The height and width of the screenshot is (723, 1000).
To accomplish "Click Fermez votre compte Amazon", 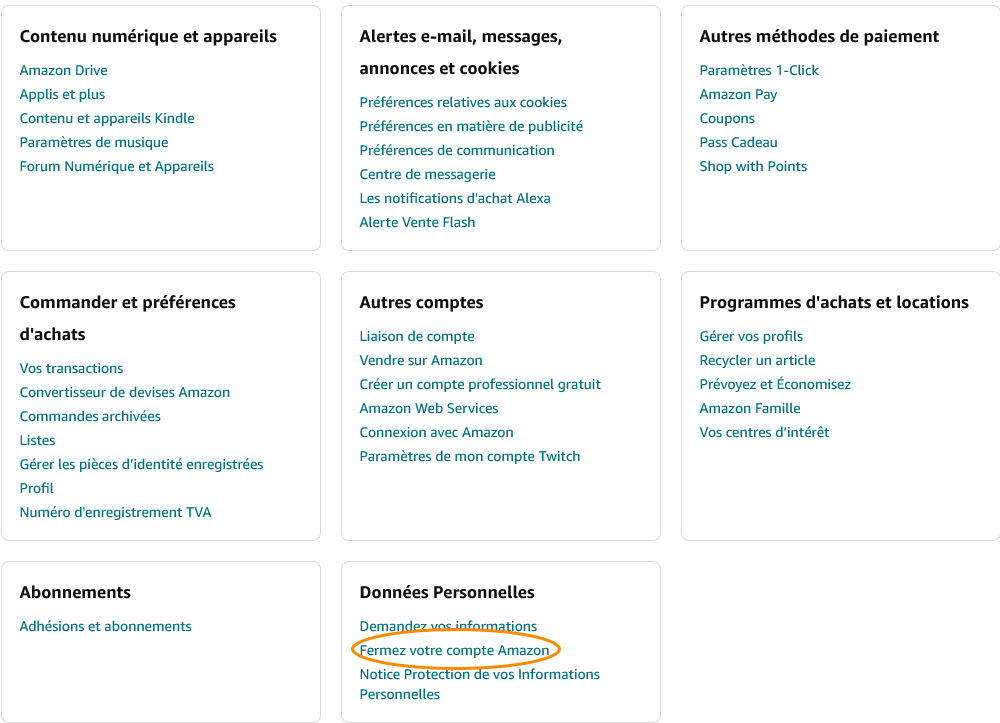I will [454, 650].
